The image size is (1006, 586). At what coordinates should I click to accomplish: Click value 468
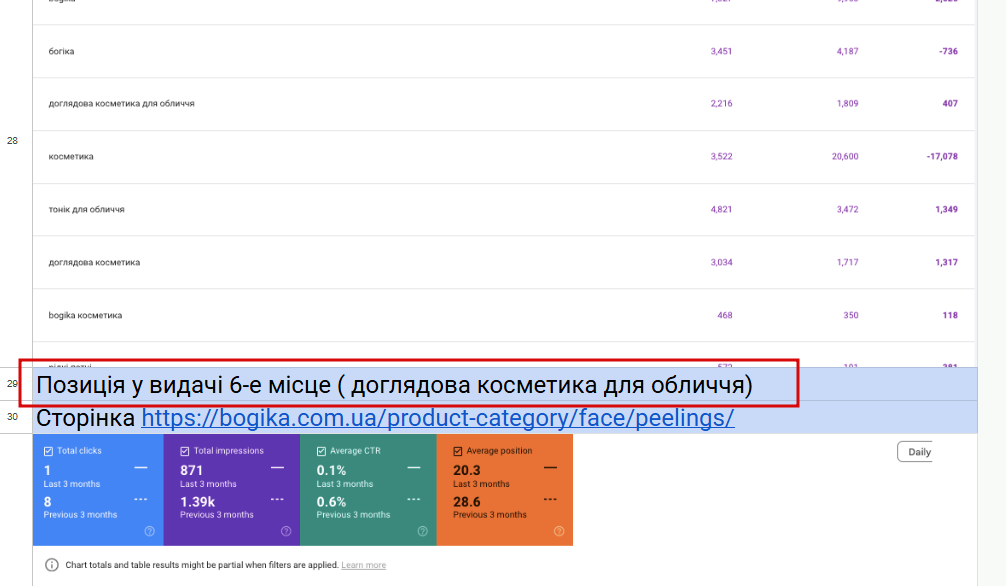click(724, 315)
